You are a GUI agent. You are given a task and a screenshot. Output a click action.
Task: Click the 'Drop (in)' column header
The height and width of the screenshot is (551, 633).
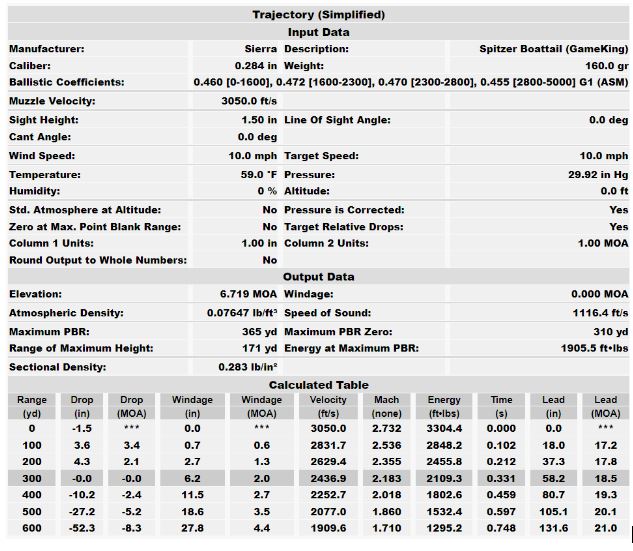(82, 406)
